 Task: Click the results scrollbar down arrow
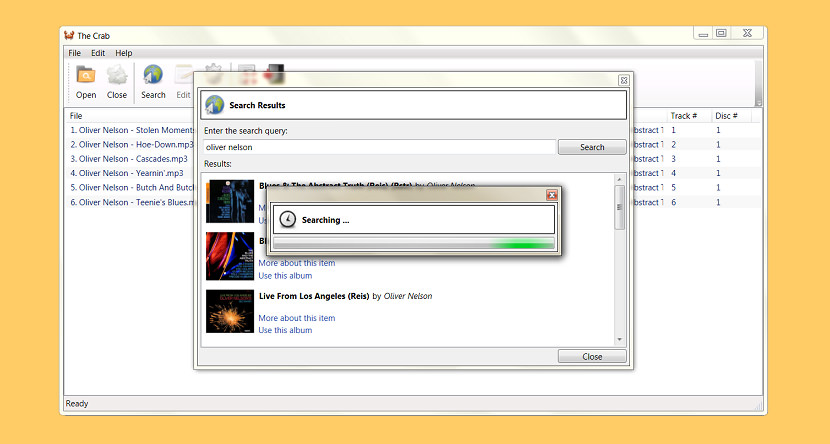[x=619, y=340]
